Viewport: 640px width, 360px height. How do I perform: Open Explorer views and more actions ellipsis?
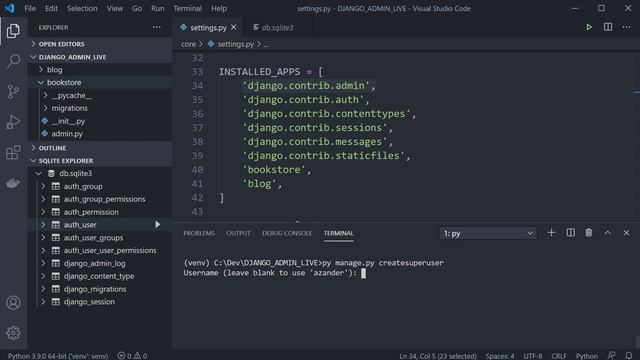point(157,27)
